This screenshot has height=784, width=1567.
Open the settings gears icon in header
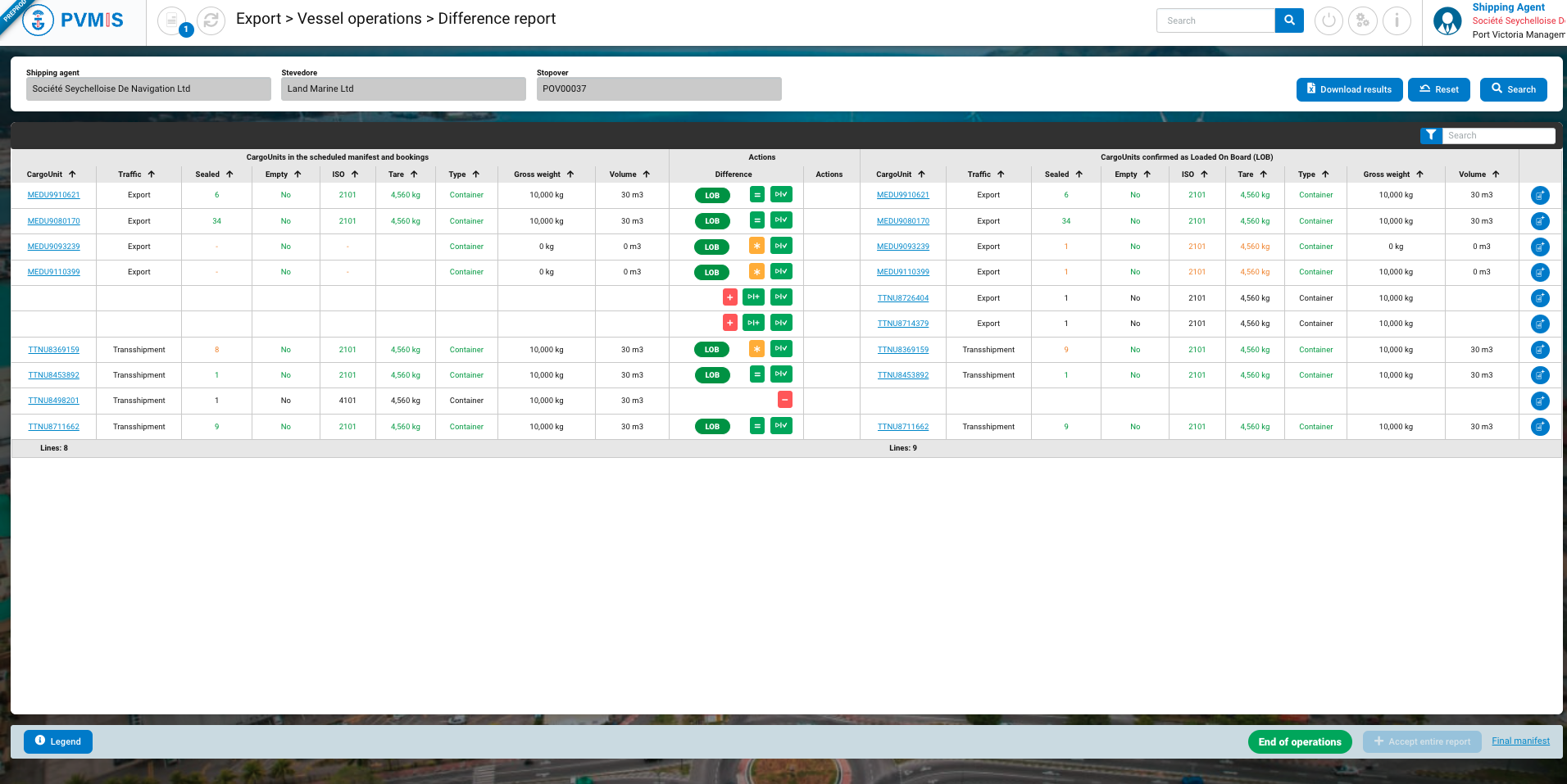click(1362, 21)
